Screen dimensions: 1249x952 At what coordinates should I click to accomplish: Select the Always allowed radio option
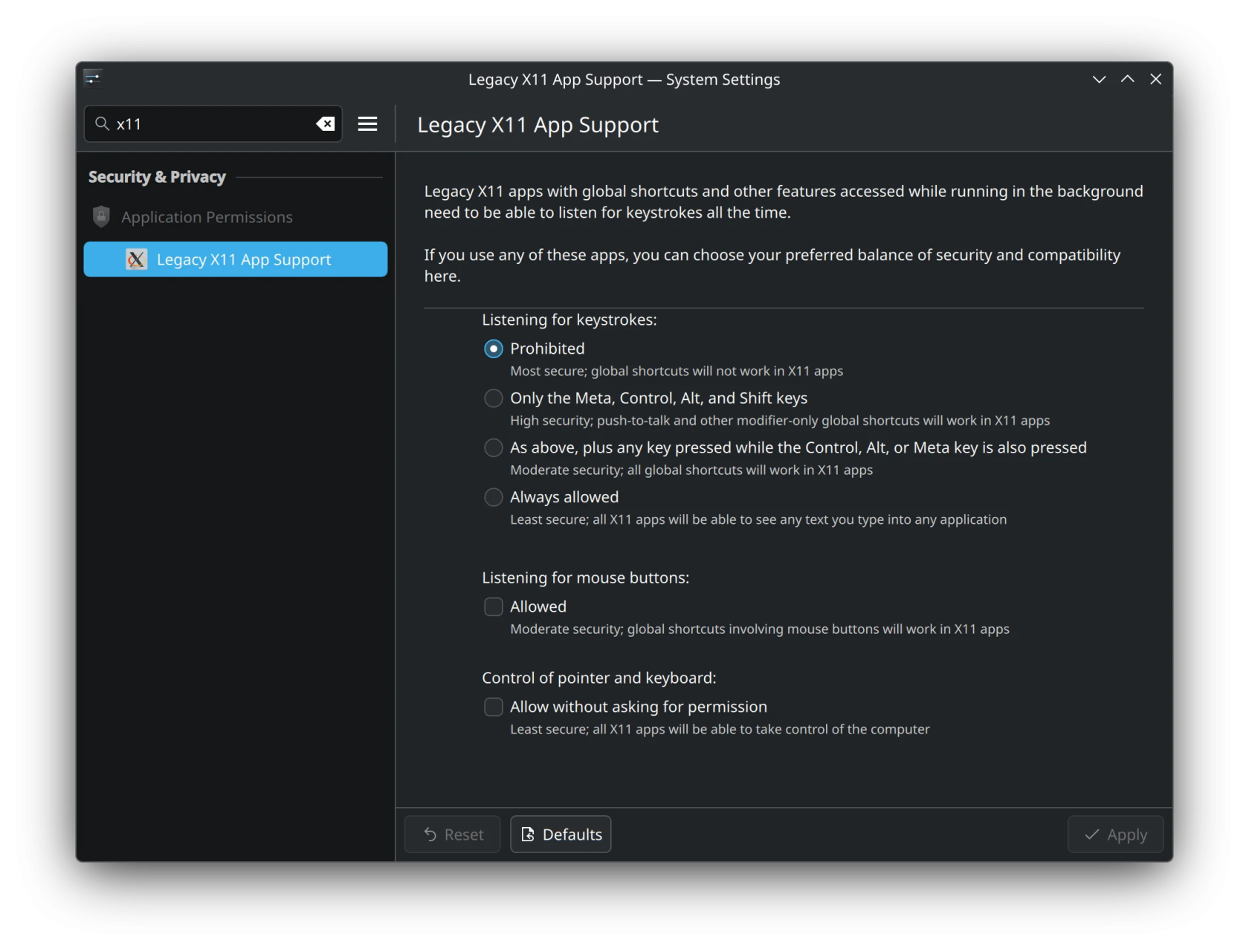(493, 497)
